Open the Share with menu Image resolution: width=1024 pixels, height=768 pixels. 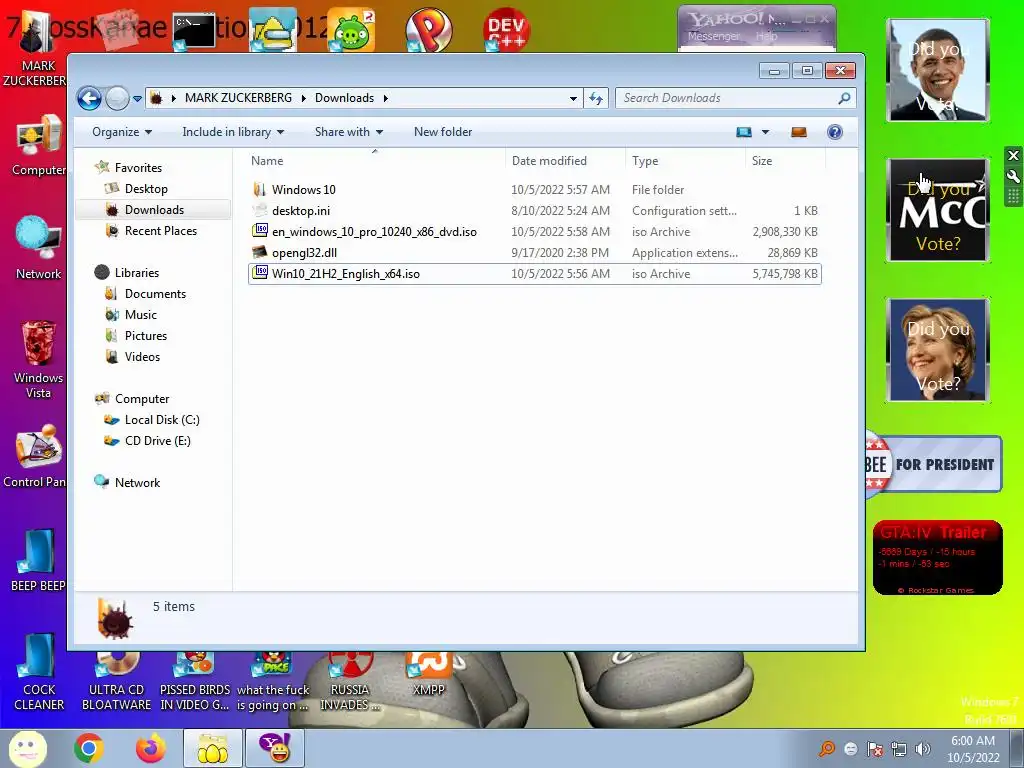click(x=349, y=132)
